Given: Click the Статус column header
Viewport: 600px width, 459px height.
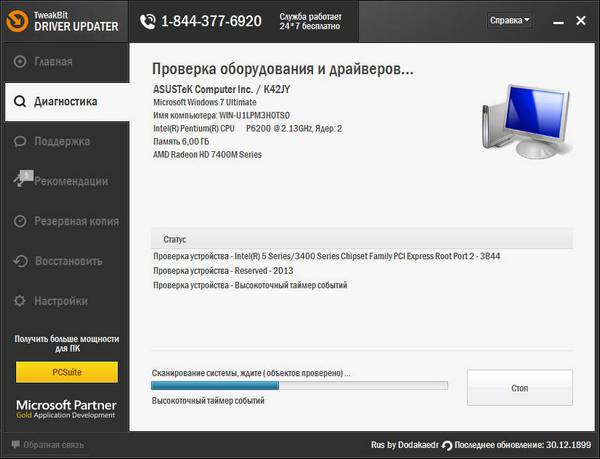Looking at the screenshot, I should tap(174, 240).
